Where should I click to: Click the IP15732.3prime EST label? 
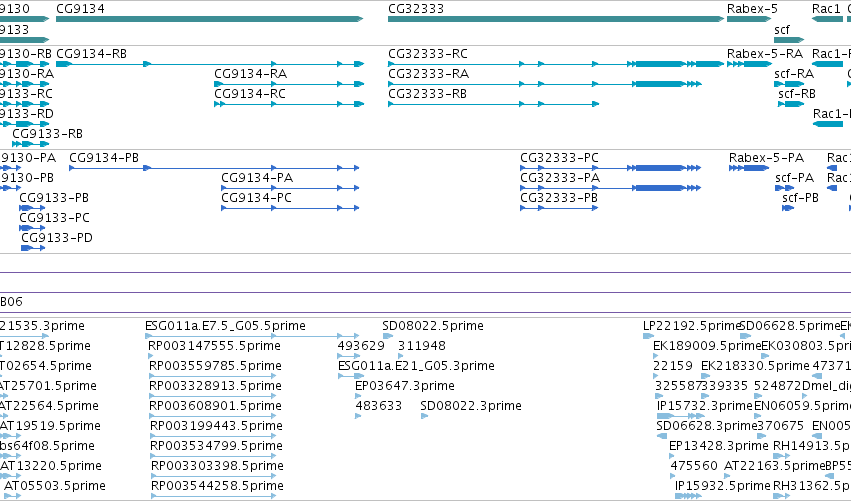(x=705, y=406)
